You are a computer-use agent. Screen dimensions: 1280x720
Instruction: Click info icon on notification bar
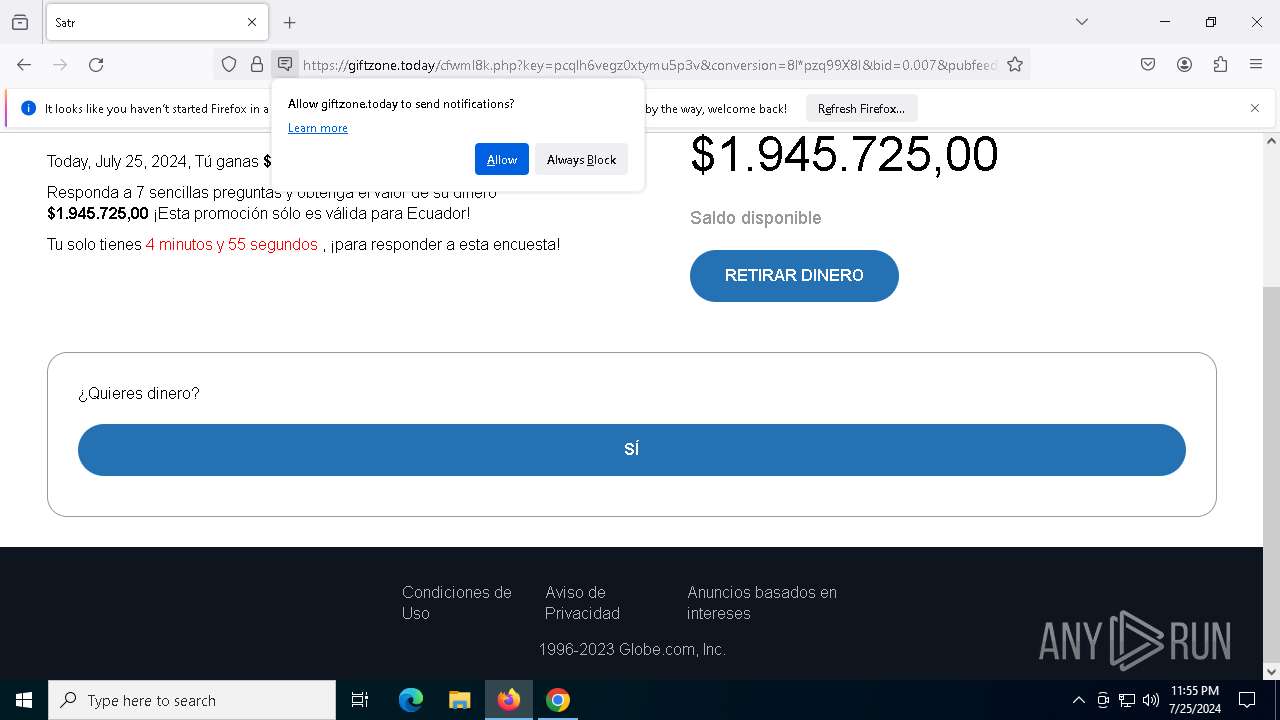(28, 108)
